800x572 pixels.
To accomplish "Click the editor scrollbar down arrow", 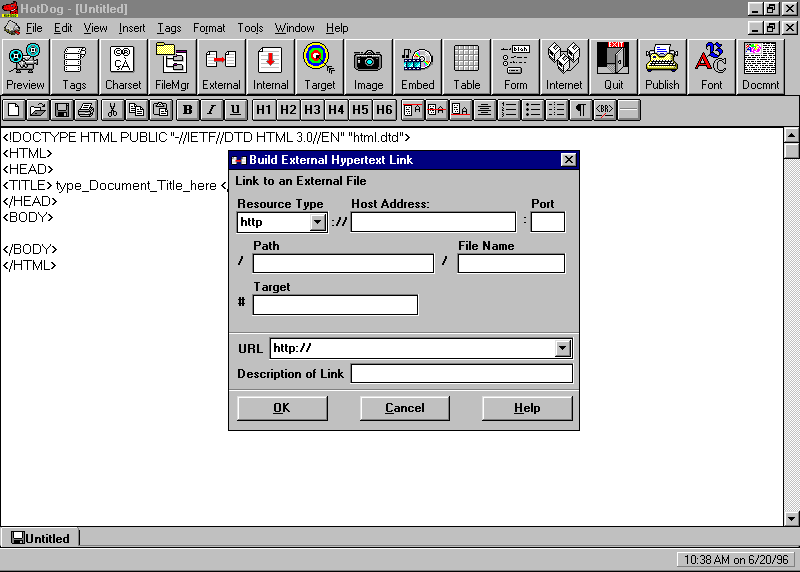I will (791, 518).
